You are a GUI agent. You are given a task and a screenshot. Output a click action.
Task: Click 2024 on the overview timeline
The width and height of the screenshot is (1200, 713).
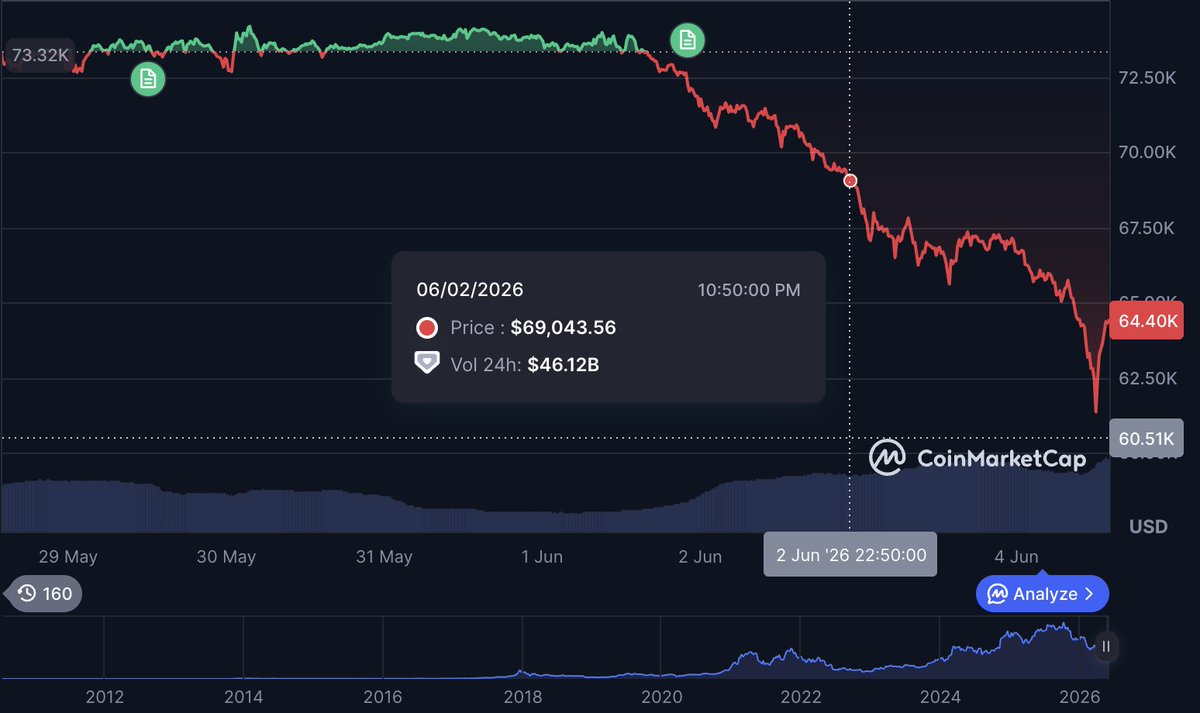(940, 697)
